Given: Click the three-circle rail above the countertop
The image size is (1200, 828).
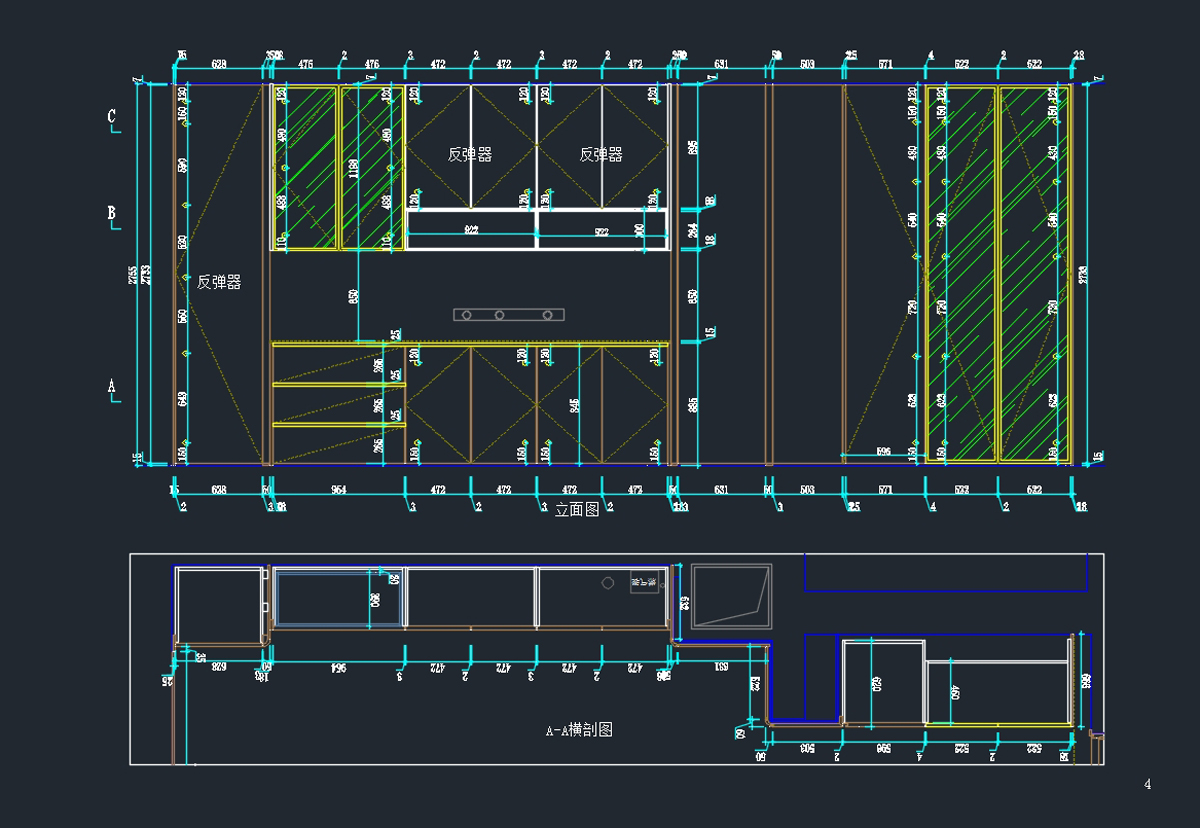Looking at the screenshot, I should [508, 315].
